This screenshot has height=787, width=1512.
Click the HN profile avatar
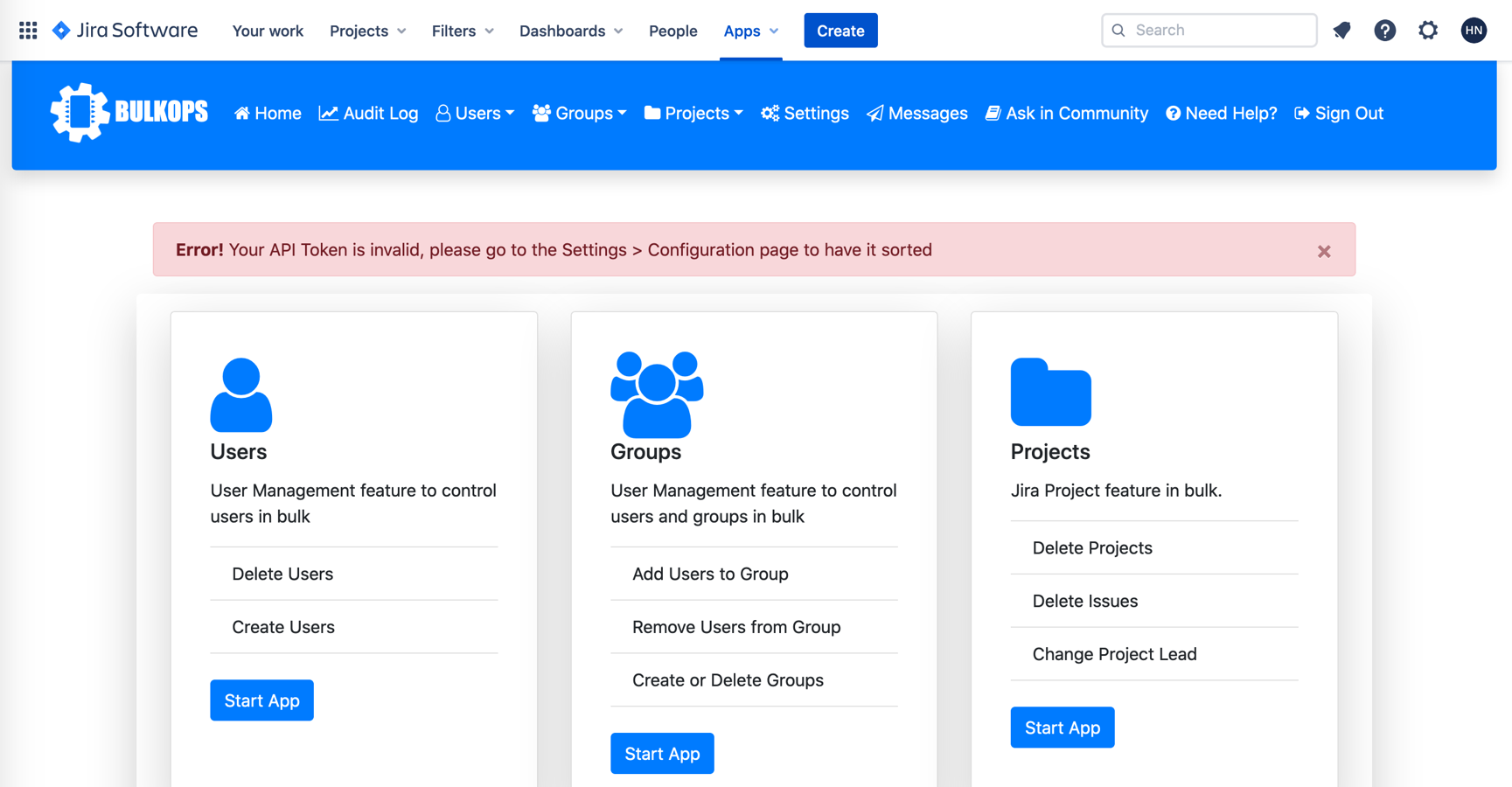[1474, 31]
